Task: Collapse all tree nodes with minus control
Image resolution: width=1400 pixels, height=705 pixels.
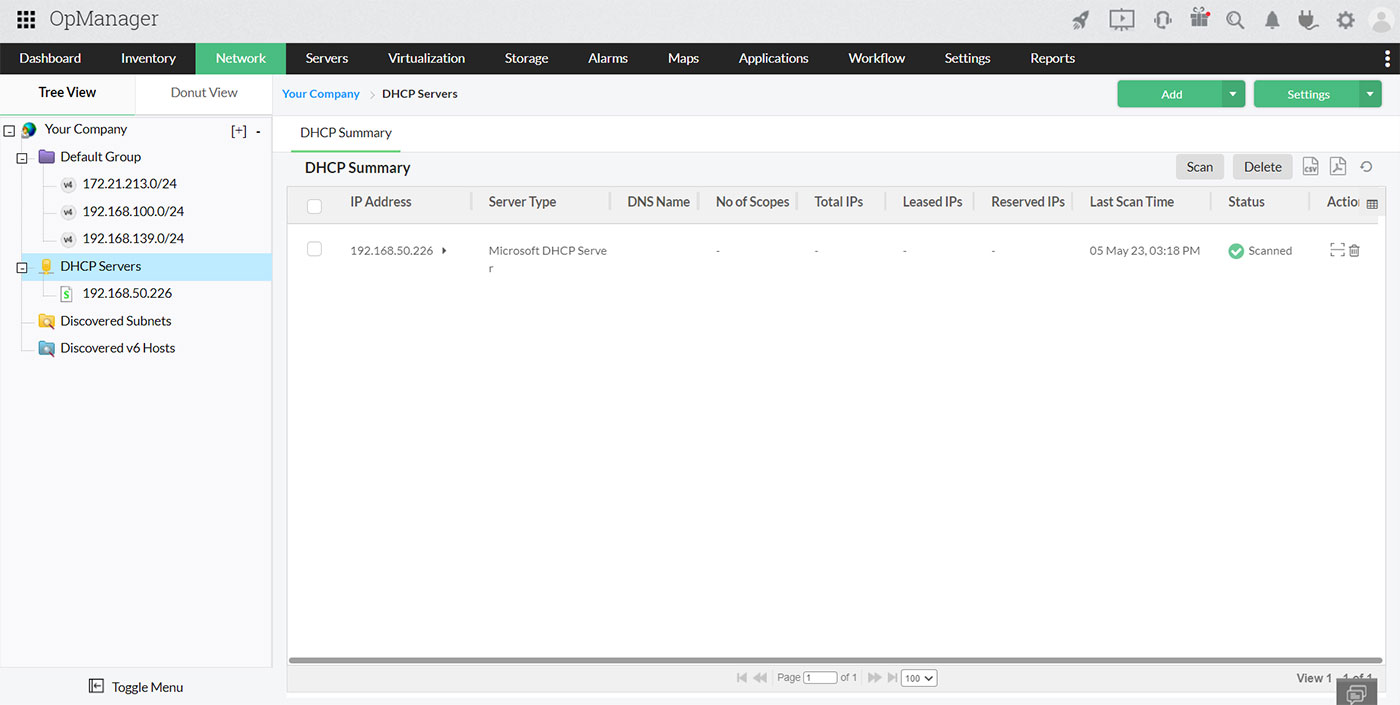Action: click(x=258, y=131)
